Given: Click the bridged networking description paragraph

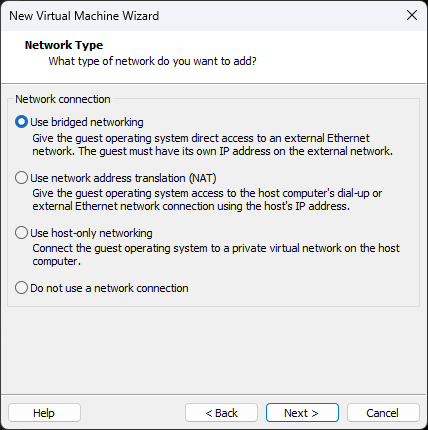Looking at the screenshot, I should pos(212,144).
